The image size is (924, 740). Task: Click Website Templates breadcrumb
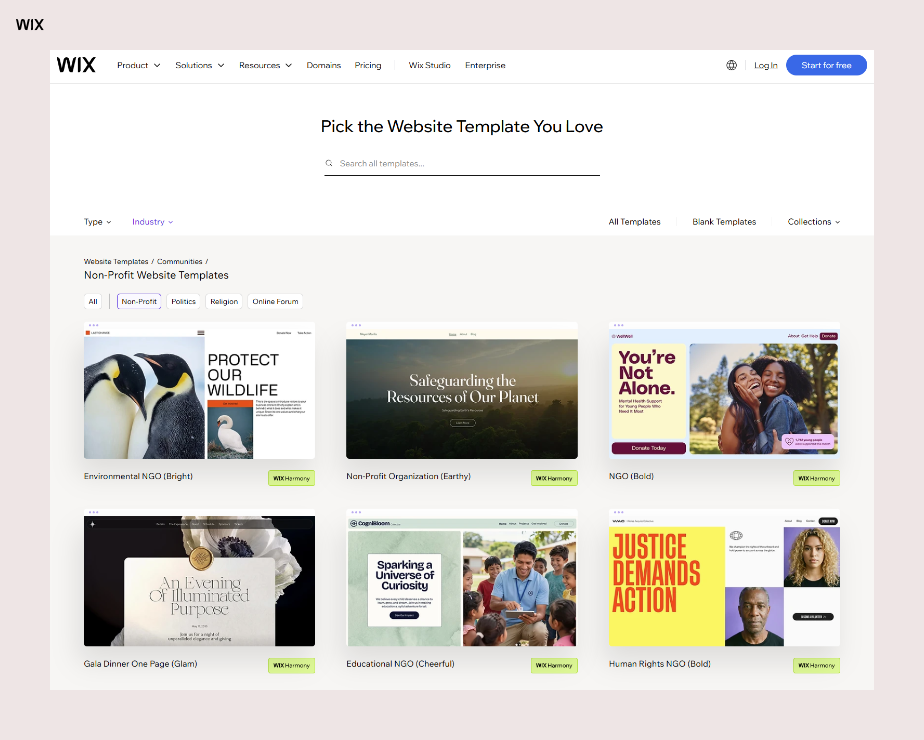pos(116,261)
